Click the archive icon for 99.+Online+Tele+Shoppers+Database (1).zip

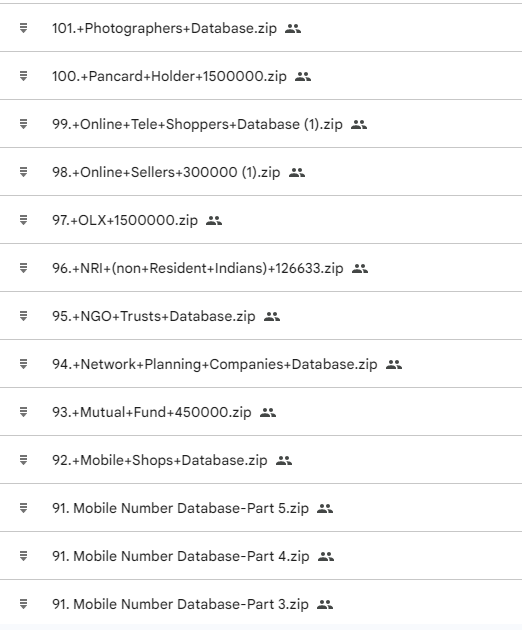click(x=23, y=124)
